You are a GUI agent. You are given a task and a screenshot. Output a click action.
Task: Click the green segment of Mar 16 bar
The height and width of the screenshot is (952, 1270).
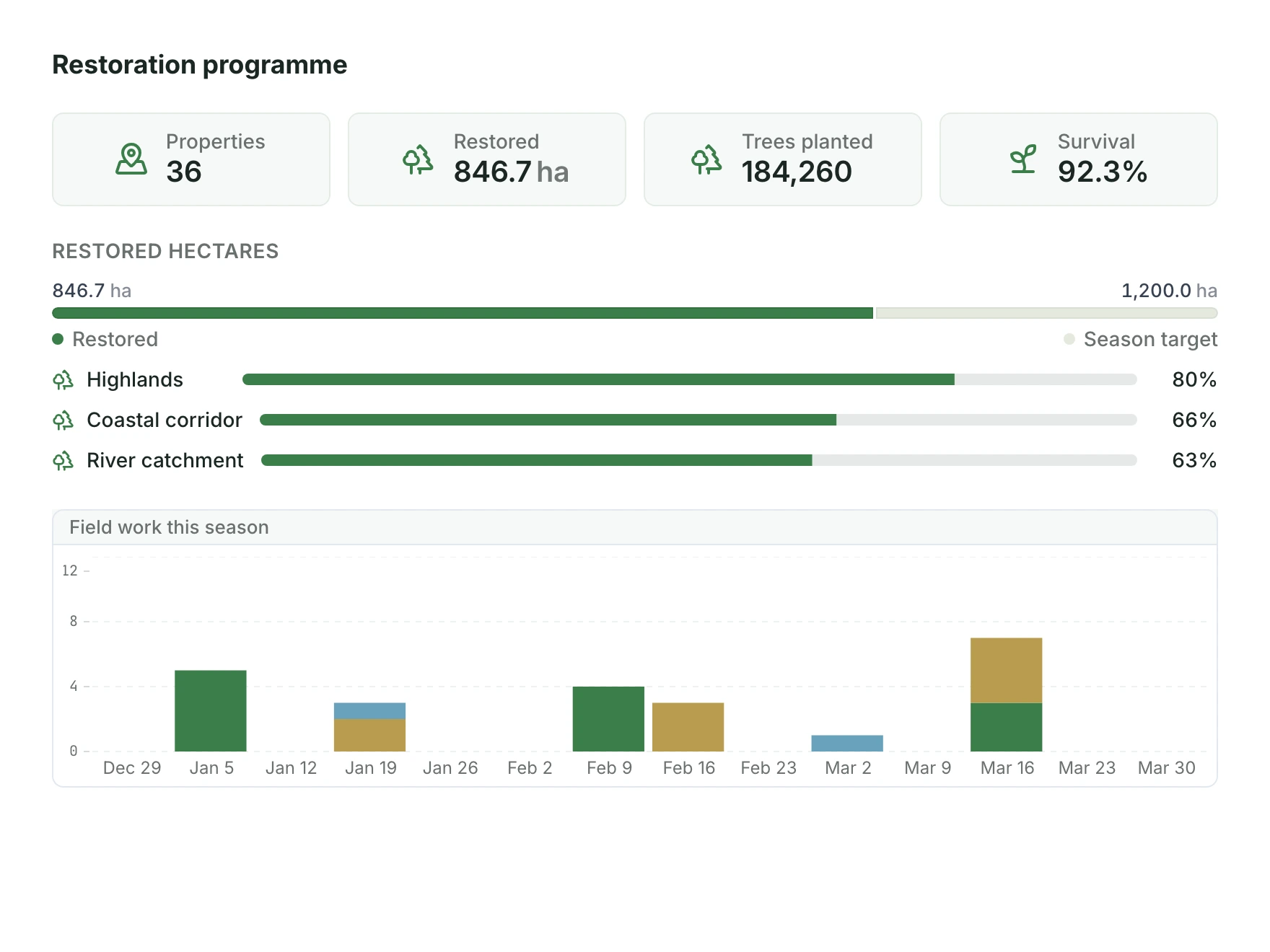tap(1006, 727)
